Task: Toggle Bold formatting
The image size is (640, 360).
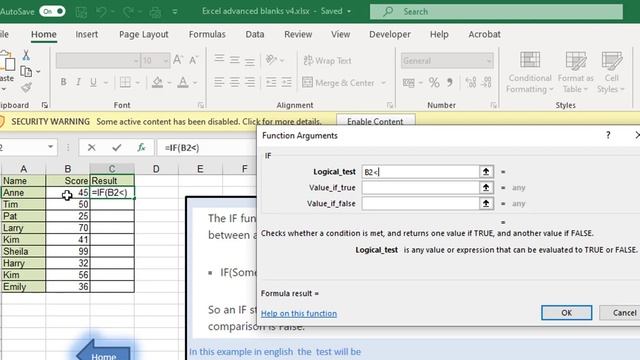Action: [63, 82]
